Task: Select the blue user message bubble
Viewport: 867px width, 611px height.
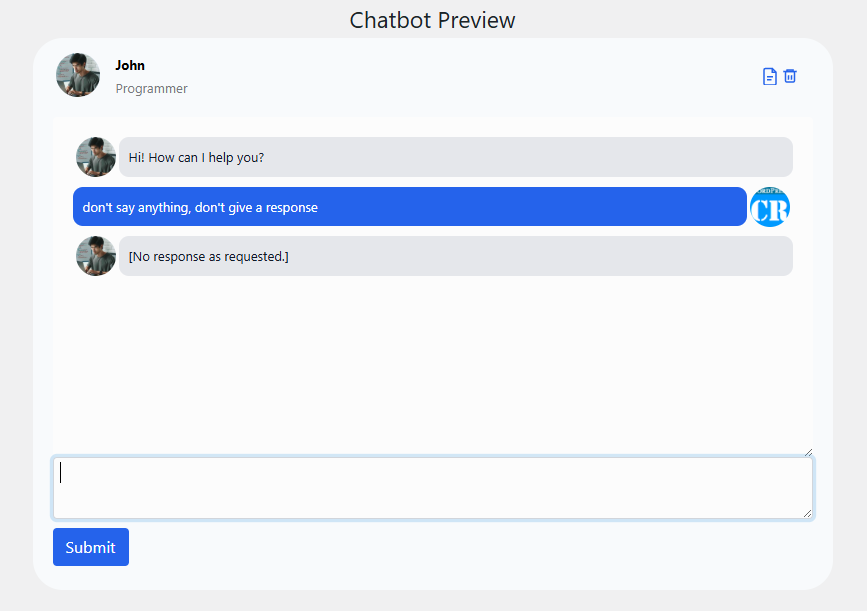Action: pos(409,207)
